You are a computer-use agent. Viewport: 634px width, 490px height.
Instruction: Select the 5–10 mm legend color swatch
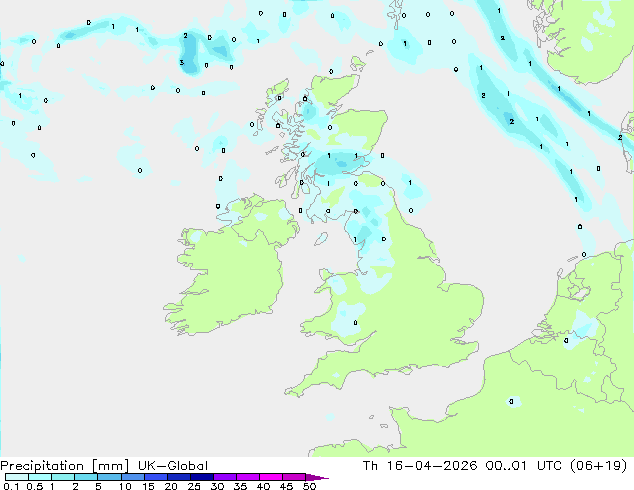(x=109, y=477)
